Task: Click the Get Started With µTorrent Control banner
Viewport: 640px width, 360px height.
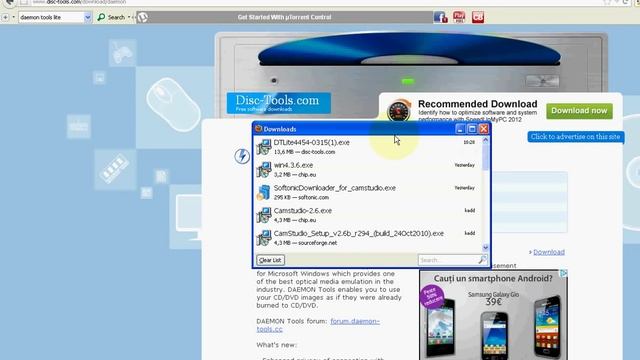Action: coord(284,17)
